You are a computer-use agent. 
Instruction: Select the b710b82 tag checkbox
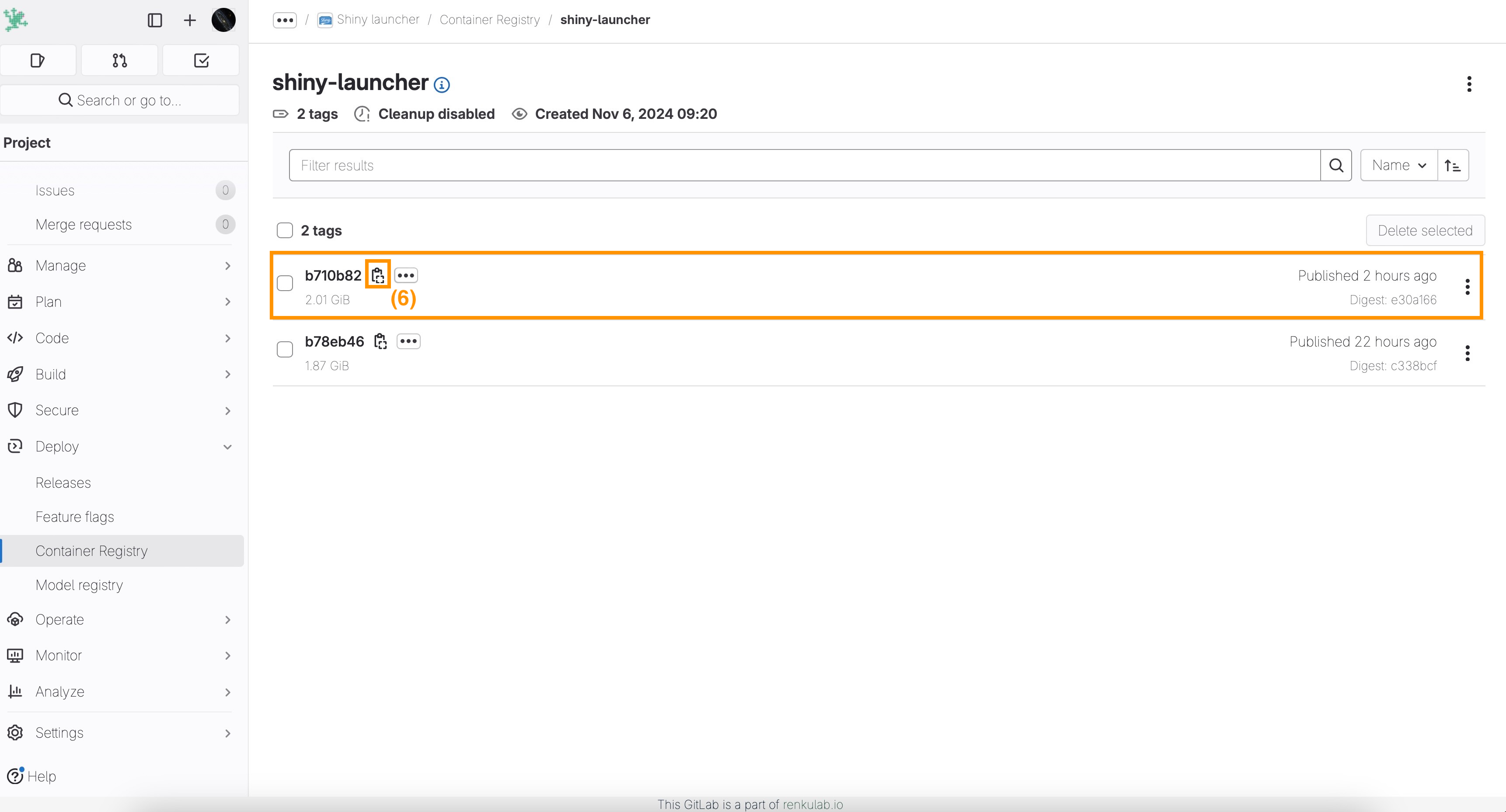pyautogui.click(x=285, y=283)
